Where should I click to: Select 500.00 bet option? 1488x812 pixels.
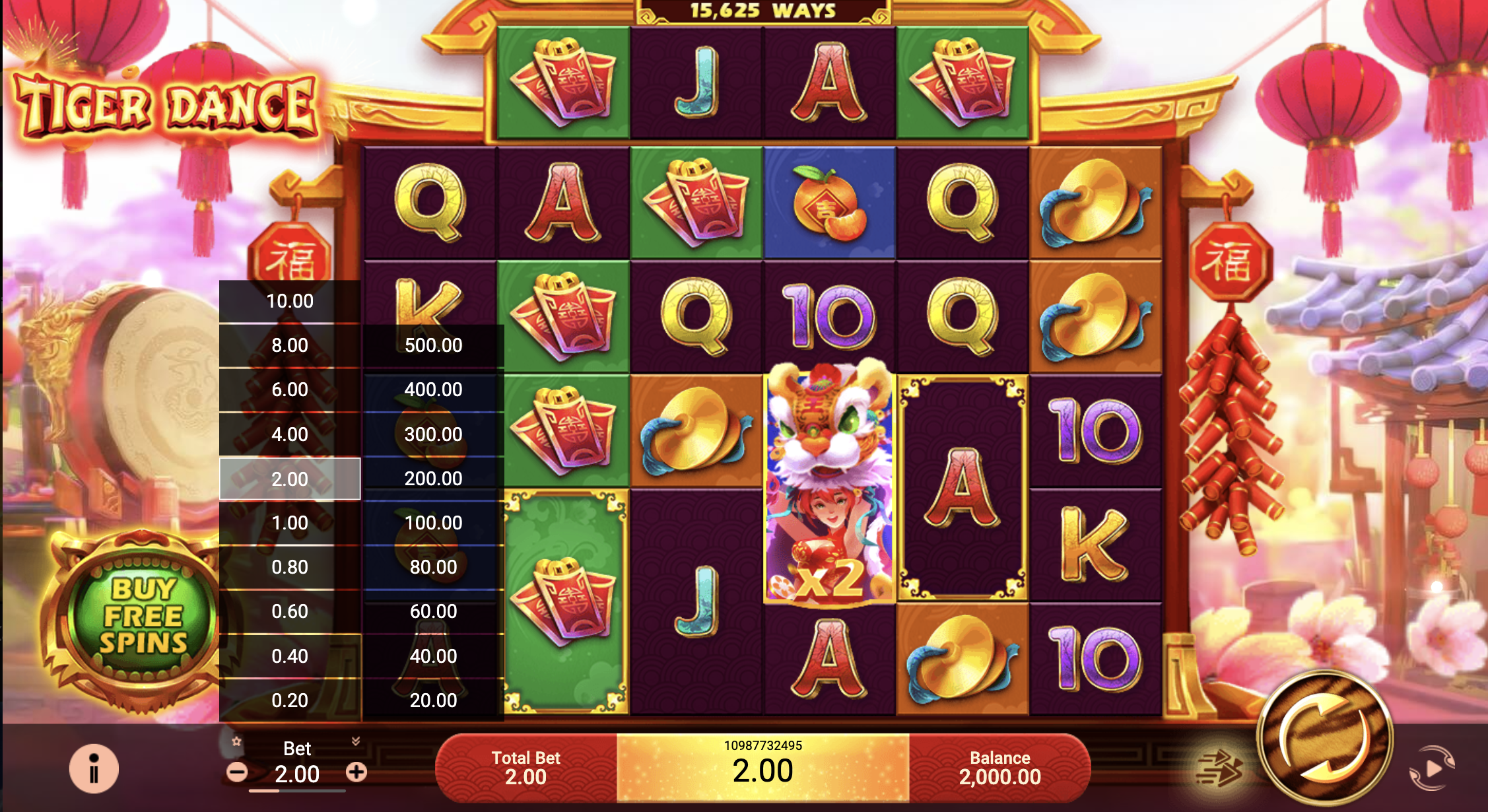[x=433, y=345]
